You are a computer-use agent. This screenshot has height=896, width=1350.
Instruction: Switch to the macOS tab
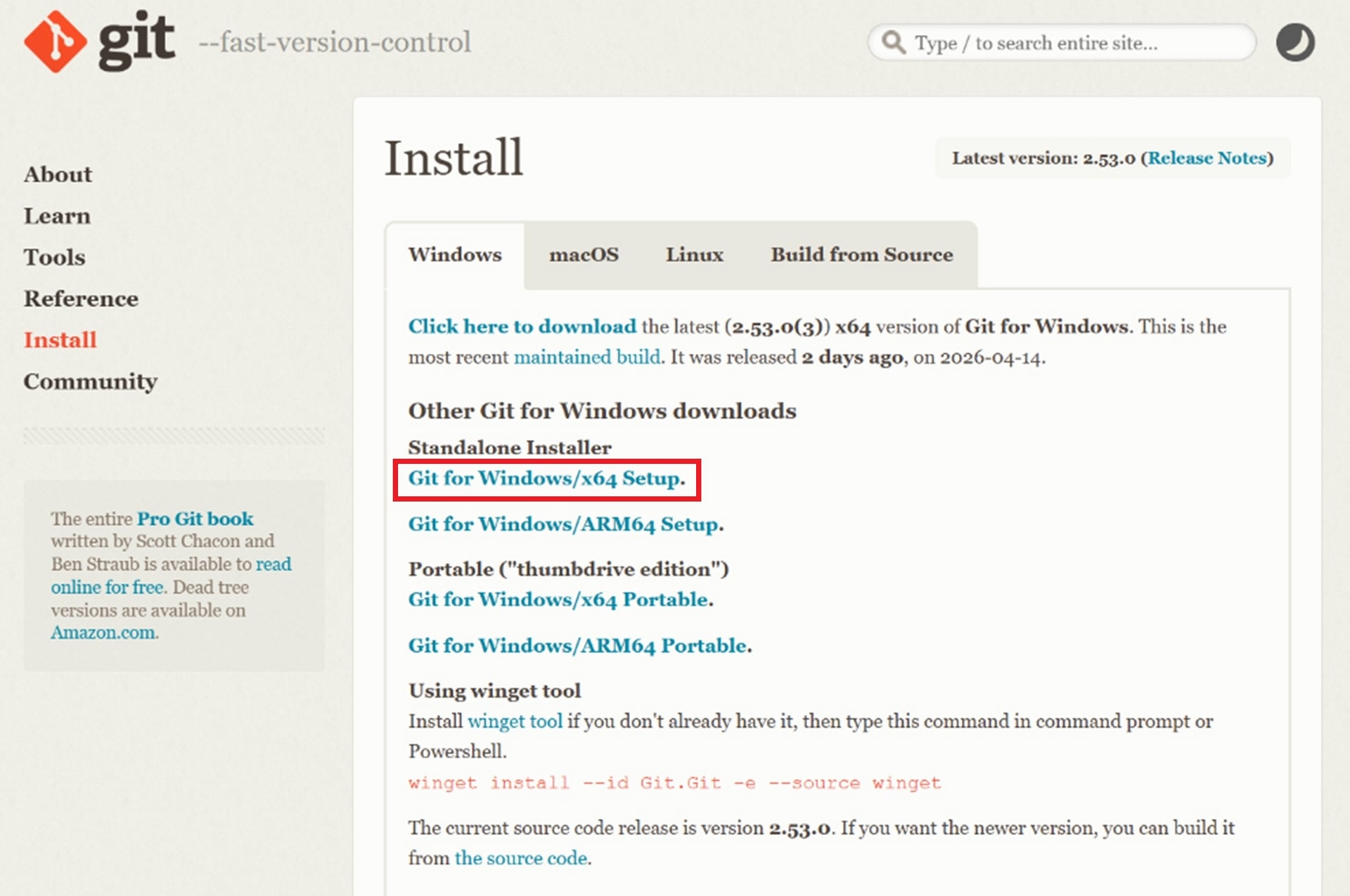pyautogui.click(x=584, y=254)
